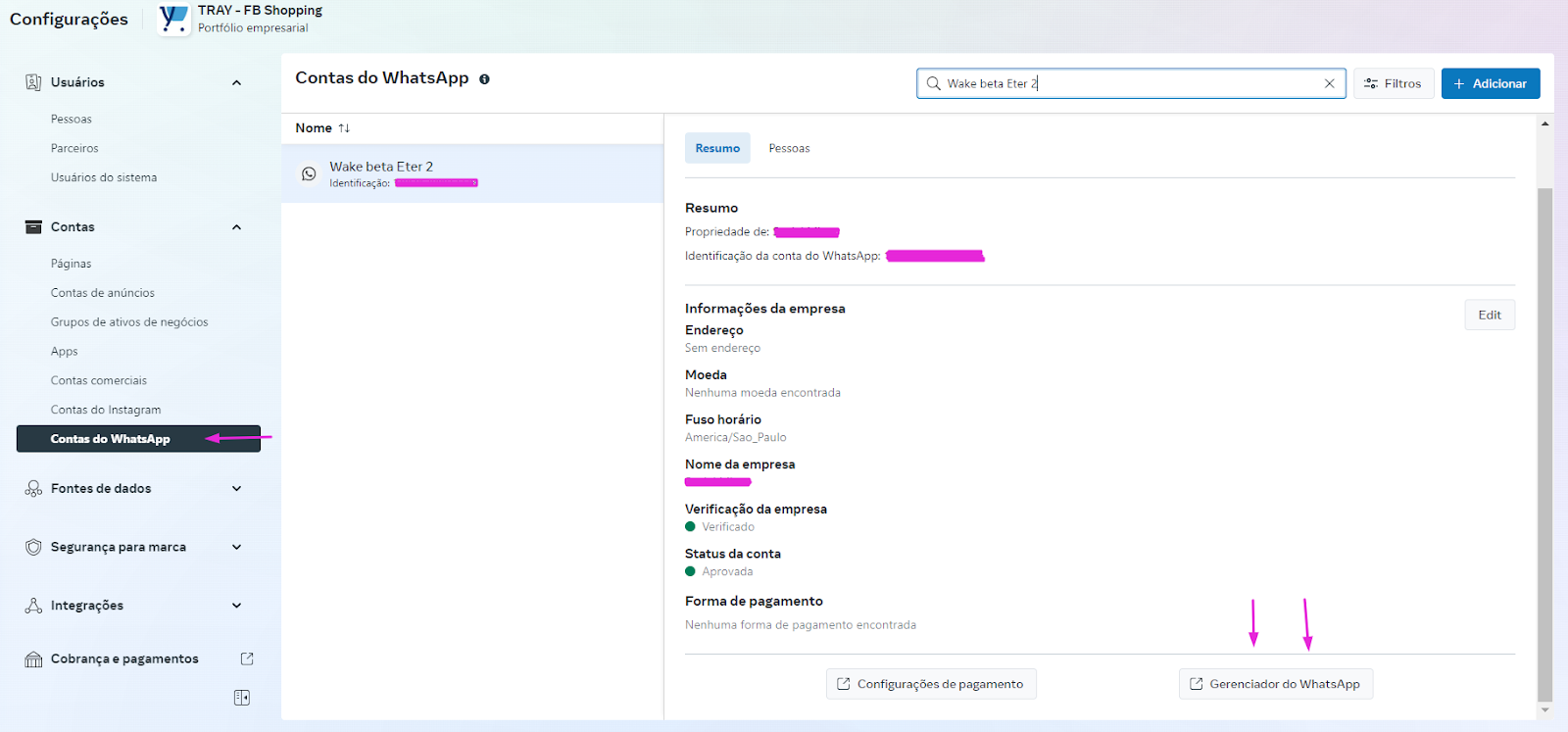Switch to the Pessoas tab
The height and width of the screenshot is (732, 1568).
(789, 149)
